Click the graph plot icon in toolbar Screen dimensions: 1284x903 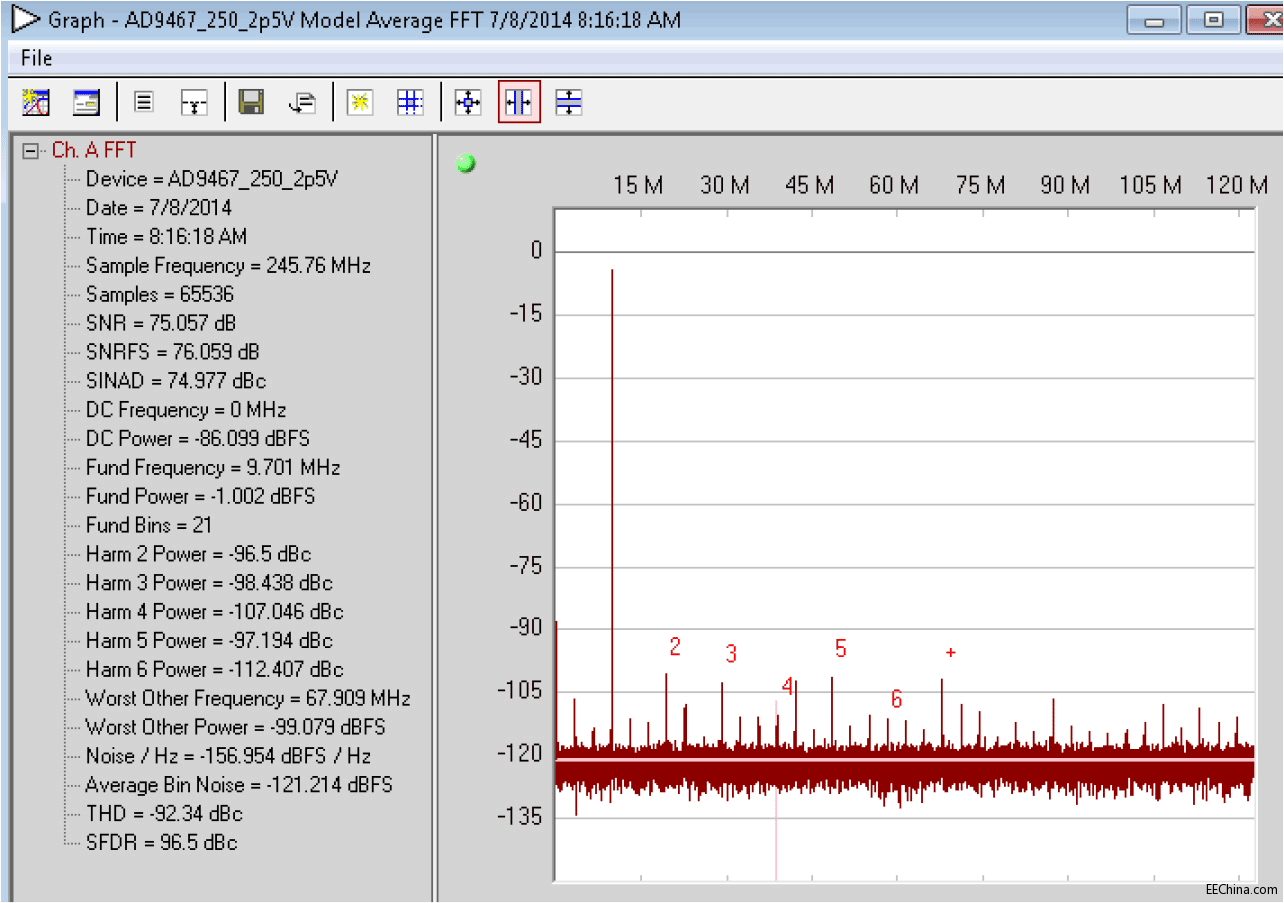(36, 102)
